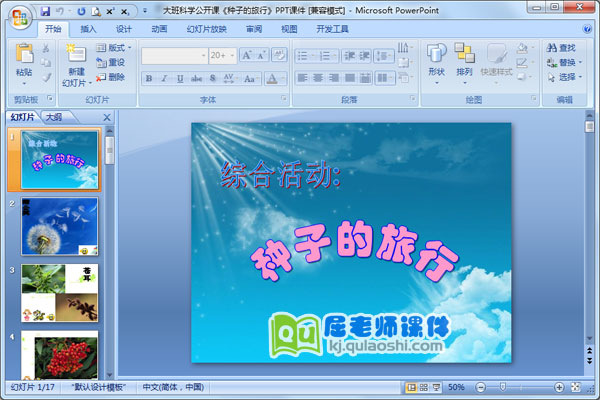This screenshot has width=600, height=400.
Task: Open the Arrange menu icon
Action: click(x=464, y=63)
